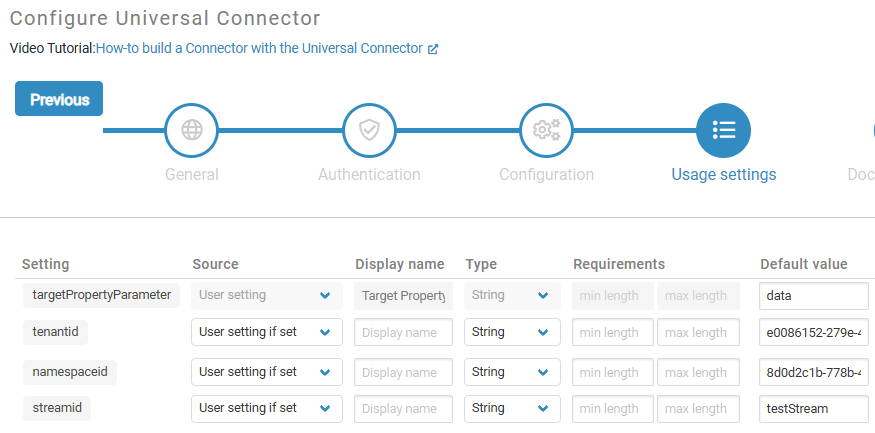Click default value field for targetPropertyParameter
Image resolution: width=875 pixels, height=433 pixels.
813,296
